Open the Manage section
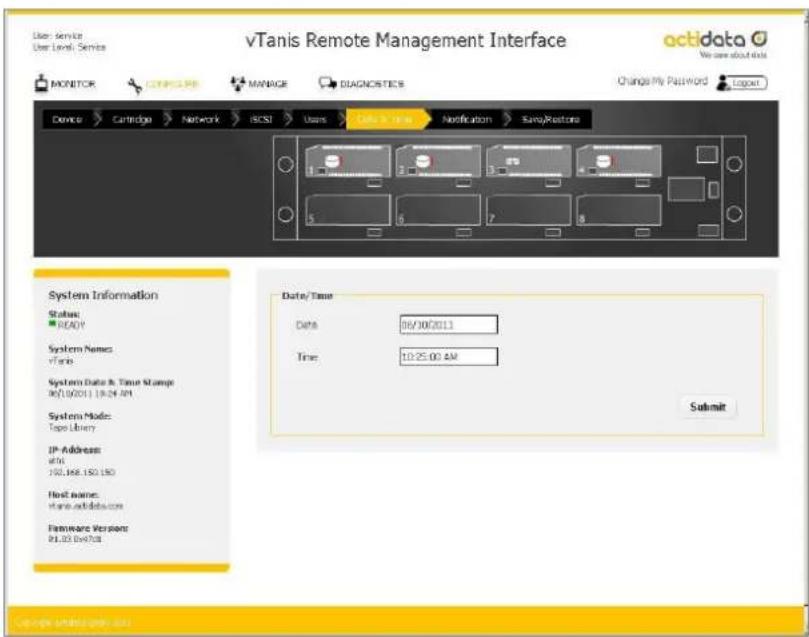Screen dimensions: 809x637 [x=258, y=84]
